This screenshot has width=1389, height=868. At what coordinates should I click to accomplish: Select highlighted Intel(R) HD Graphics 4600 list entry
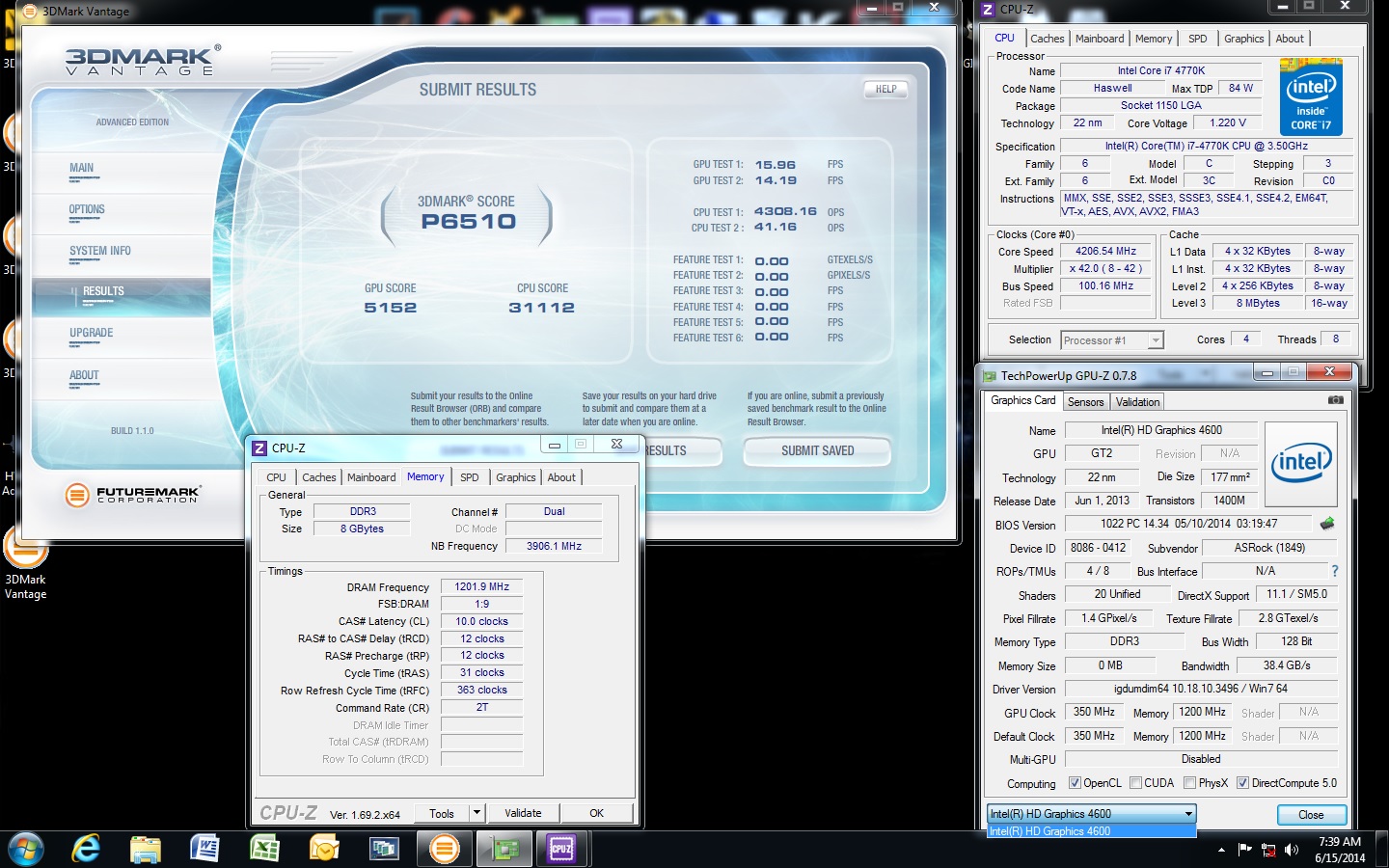1091,831
